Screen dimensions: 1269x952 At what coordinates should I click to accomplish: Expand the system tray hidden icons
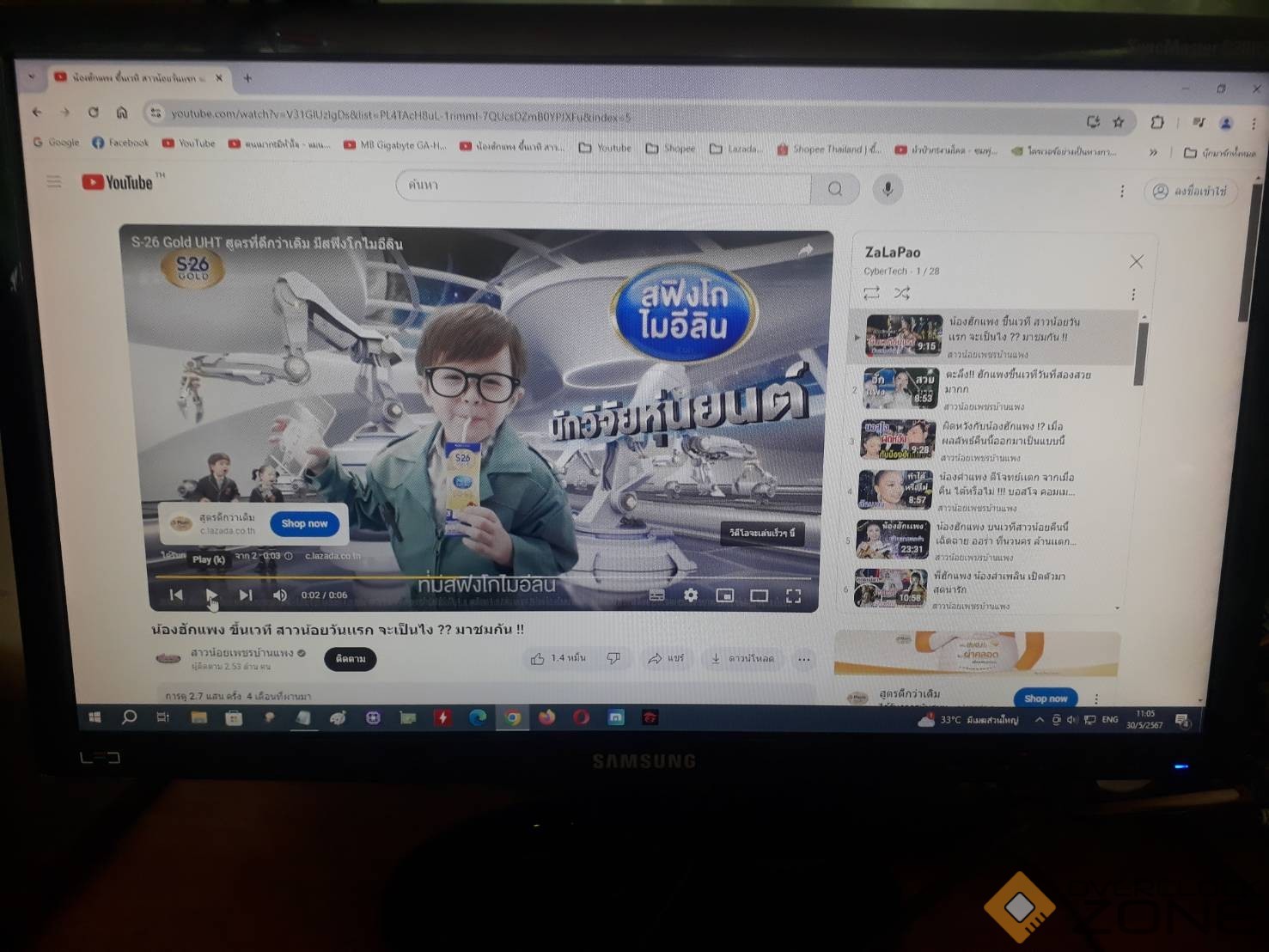click(1039, 720)
